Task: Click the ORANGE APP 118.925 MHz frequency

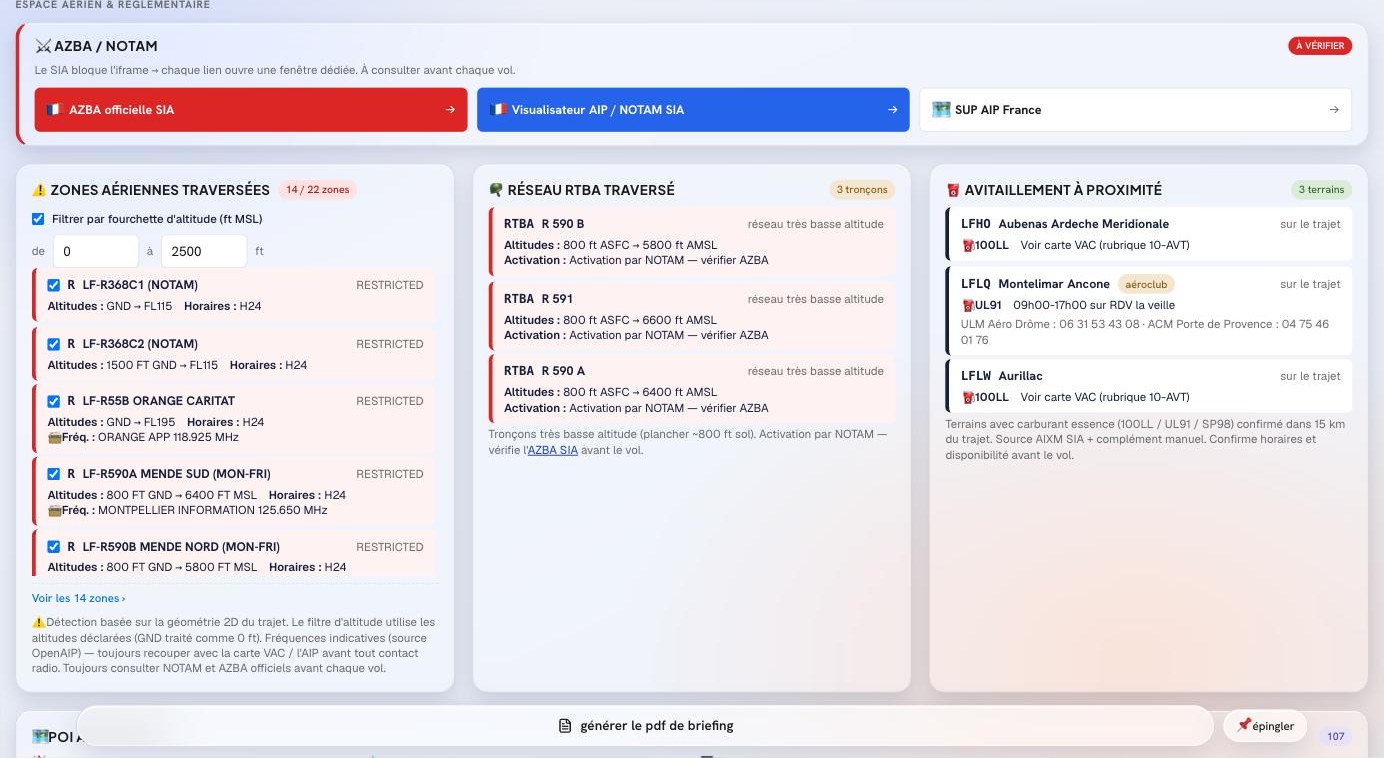Action: click(168, 438)
